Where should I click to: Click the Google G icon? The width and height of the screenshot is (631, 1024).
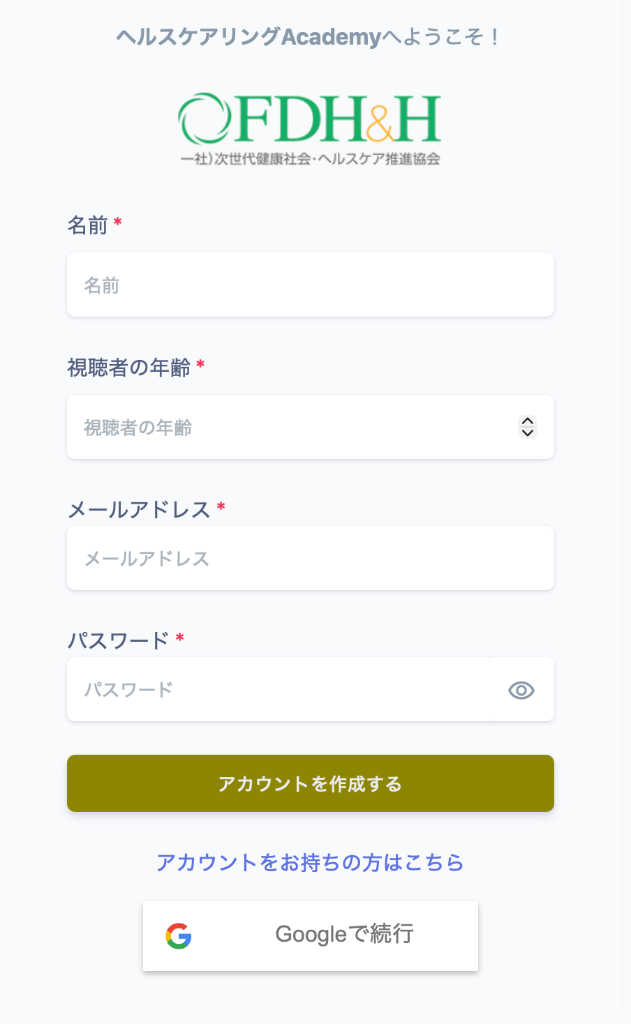point(178,936)
